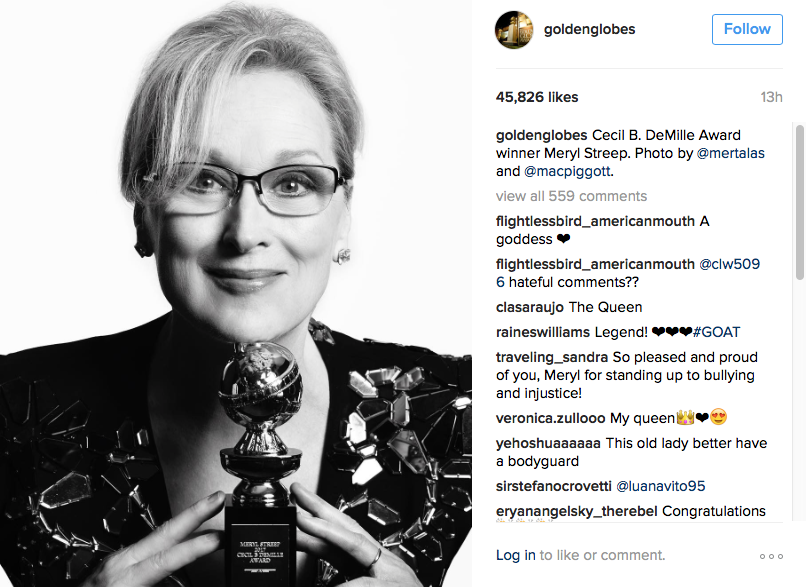Open clasaraujo commenter profile
The width and height of the screenshot is (806, 587).
529,307
